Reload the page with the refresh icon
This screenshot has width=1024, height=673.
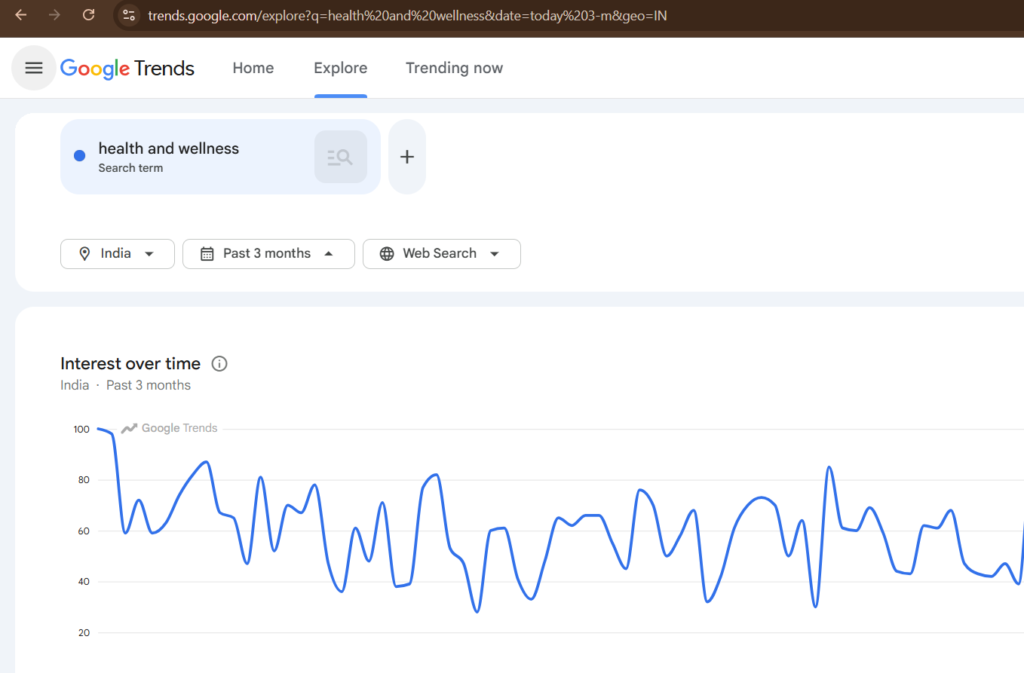[89, 16]
